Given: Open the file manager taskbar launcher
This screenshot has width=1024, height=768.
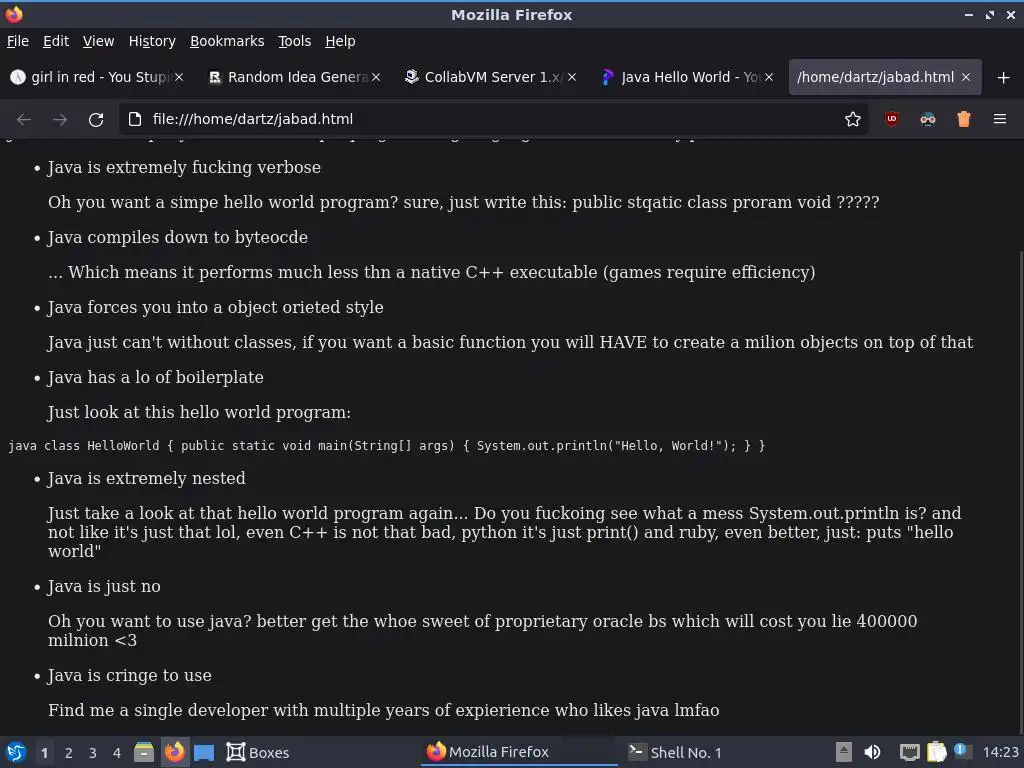Looking at the screenshot, I should (x=144, y=752).
